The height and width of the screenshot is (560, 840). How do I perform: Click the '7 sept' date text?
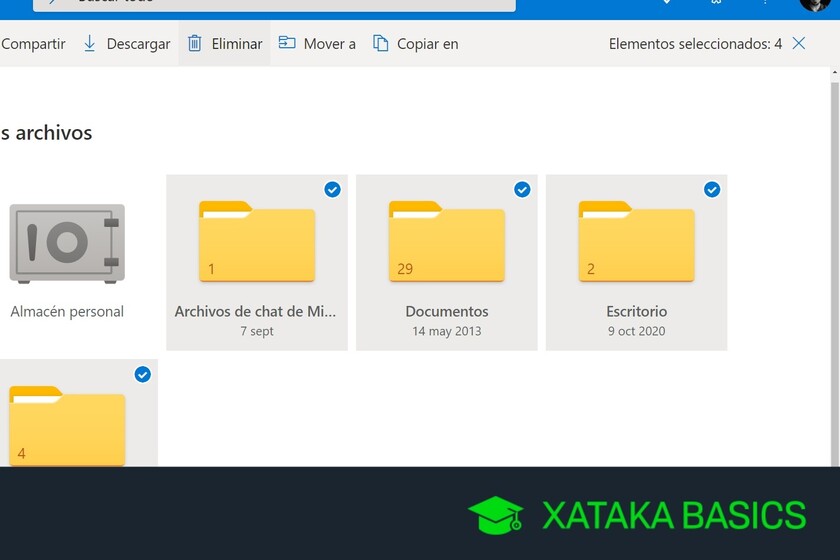(x=257, y=331)
